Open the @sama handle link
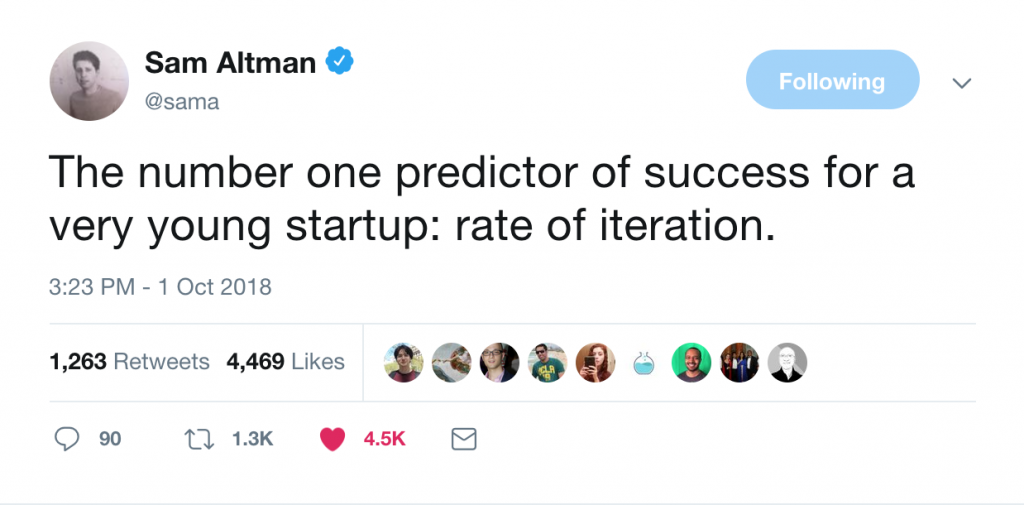Screen dimensions: 1024x505 pyautogui.click(x=182, y=102)
